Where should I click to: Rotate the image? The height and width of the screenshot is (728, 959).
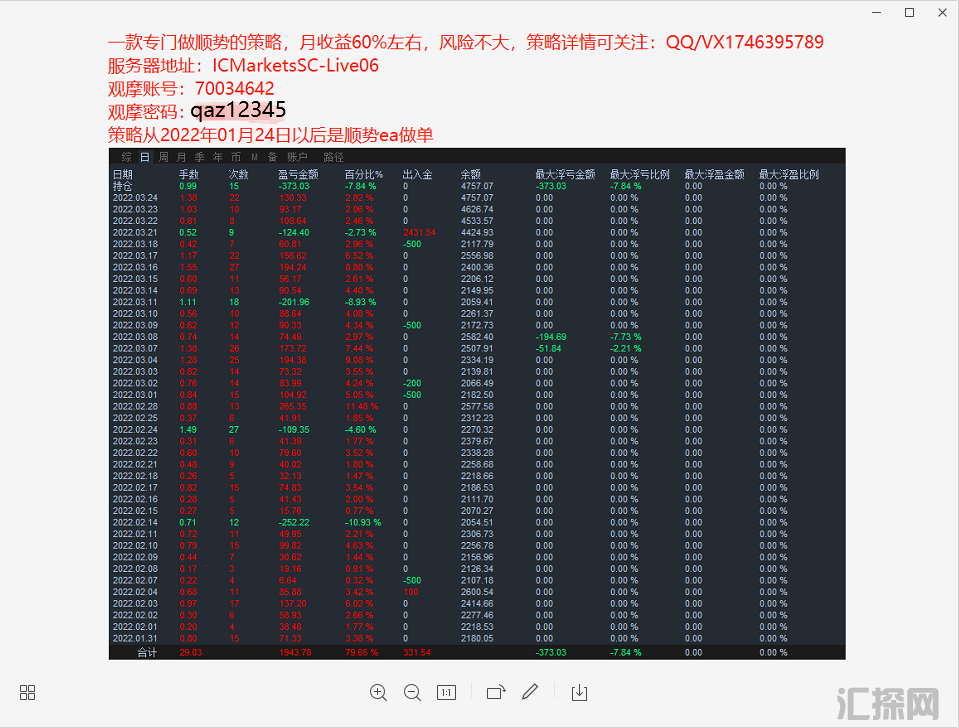(496, 692)
